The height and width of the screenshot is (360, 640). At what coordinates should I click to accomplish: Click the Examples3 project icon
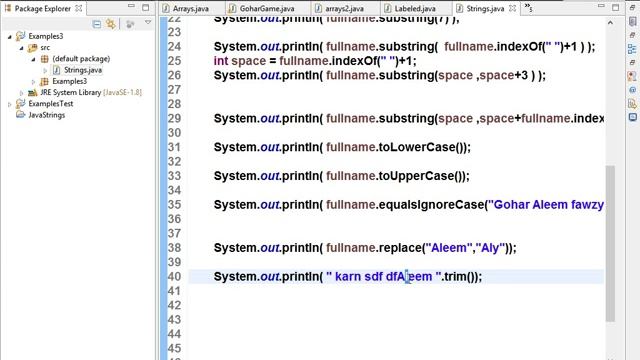(x=20, y=36)
